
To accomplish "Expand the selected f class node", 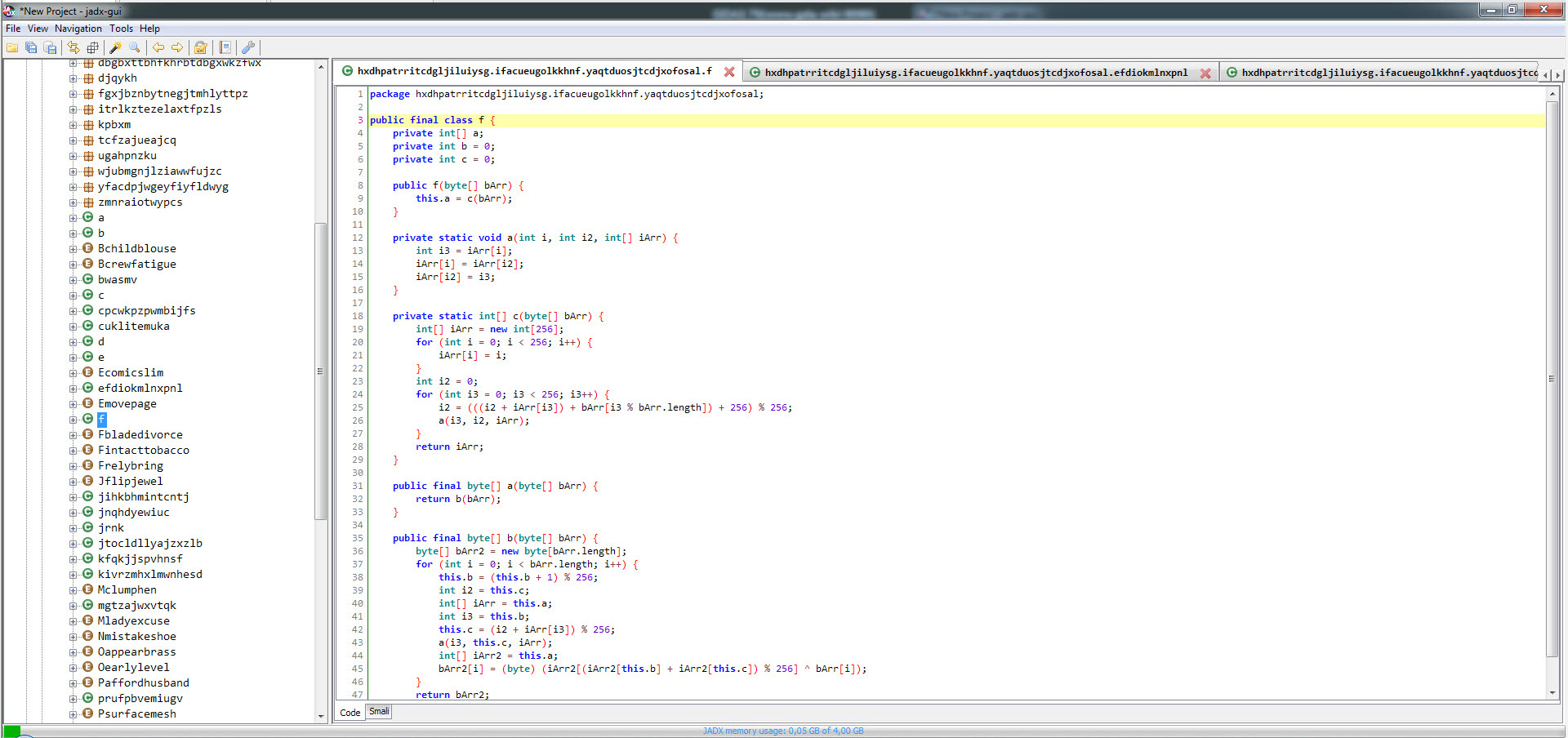I will [73, 420].
